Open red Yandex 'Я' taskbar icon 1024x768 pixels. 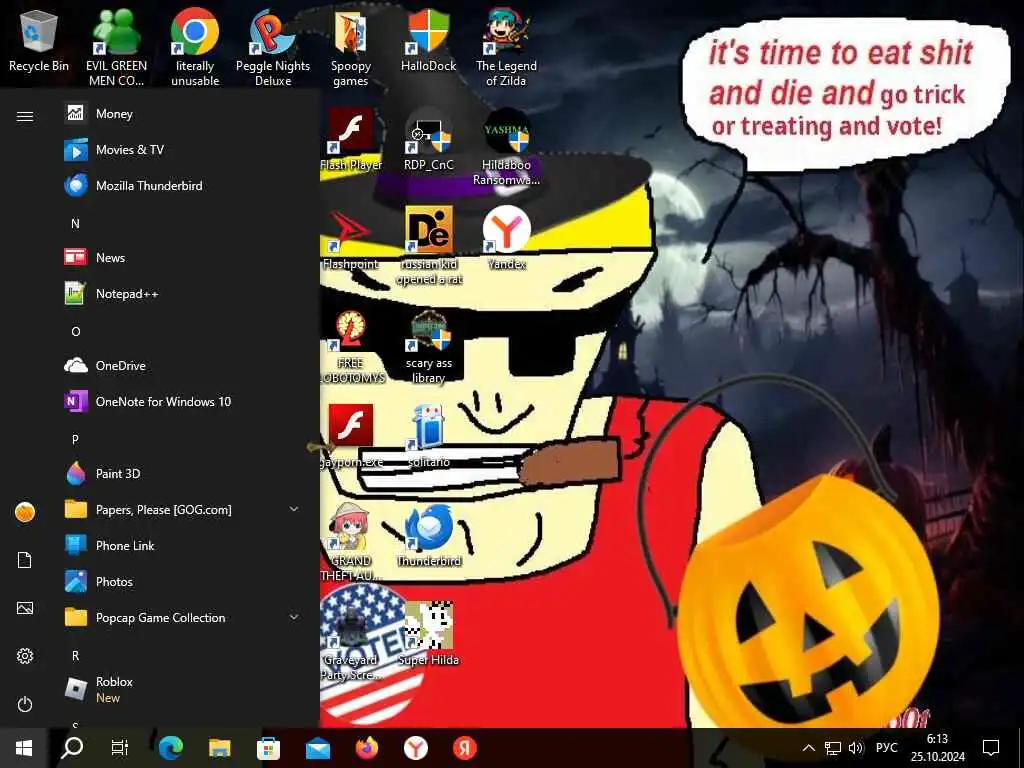[465, 748]
